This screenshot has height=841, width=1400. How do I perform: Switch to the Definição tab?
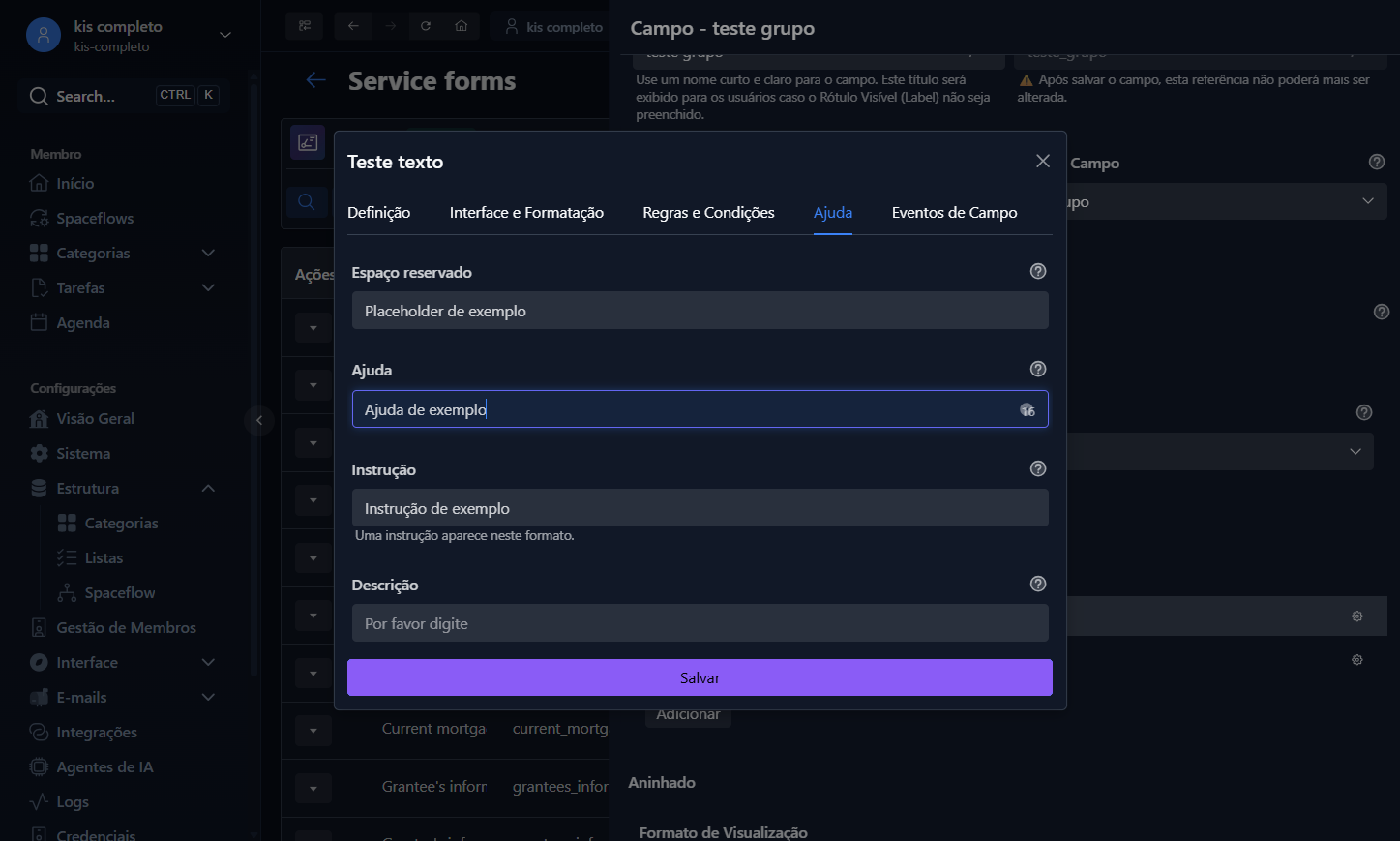coord(378,212)
